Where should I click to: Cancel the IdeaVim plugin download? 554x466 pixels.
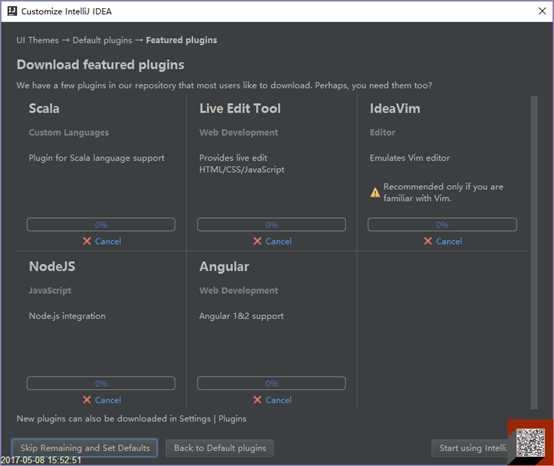(x=449, y=242)
